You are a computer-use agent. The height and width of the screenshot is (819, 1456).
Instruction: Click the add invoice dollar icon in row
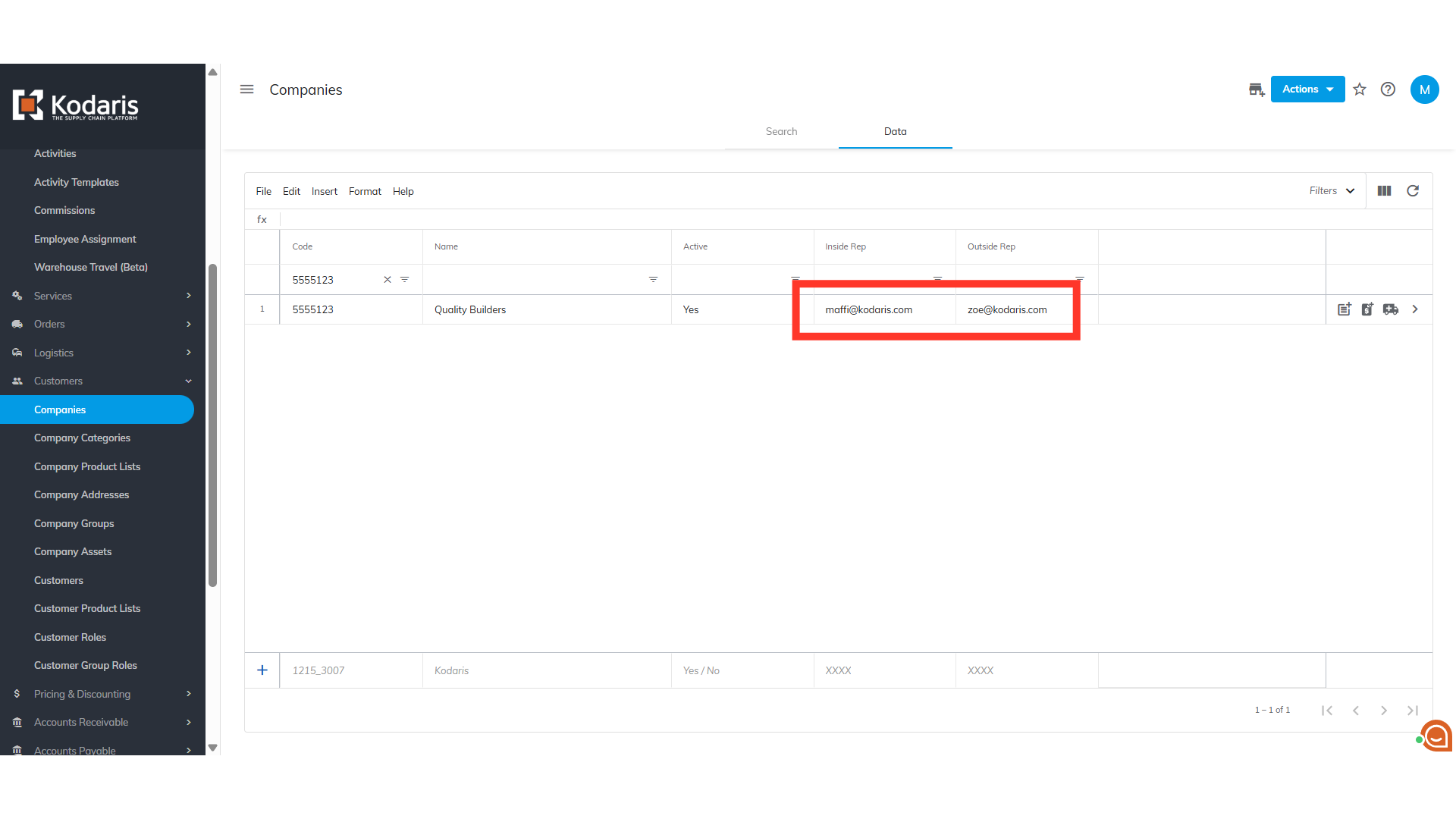(x=1367, y=309)
